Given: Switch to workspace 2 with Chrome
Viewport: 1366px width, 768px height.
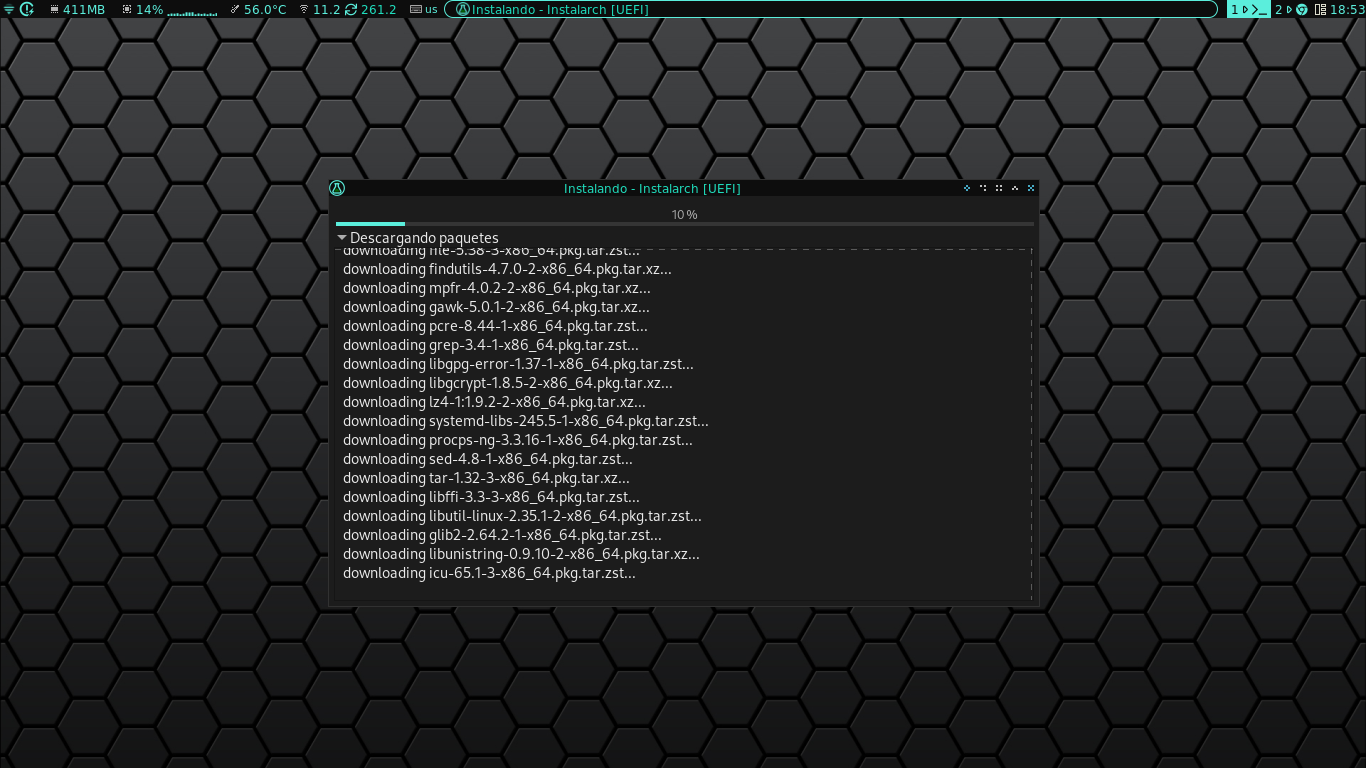Looking at the screenshot, I should [1291, 9].
